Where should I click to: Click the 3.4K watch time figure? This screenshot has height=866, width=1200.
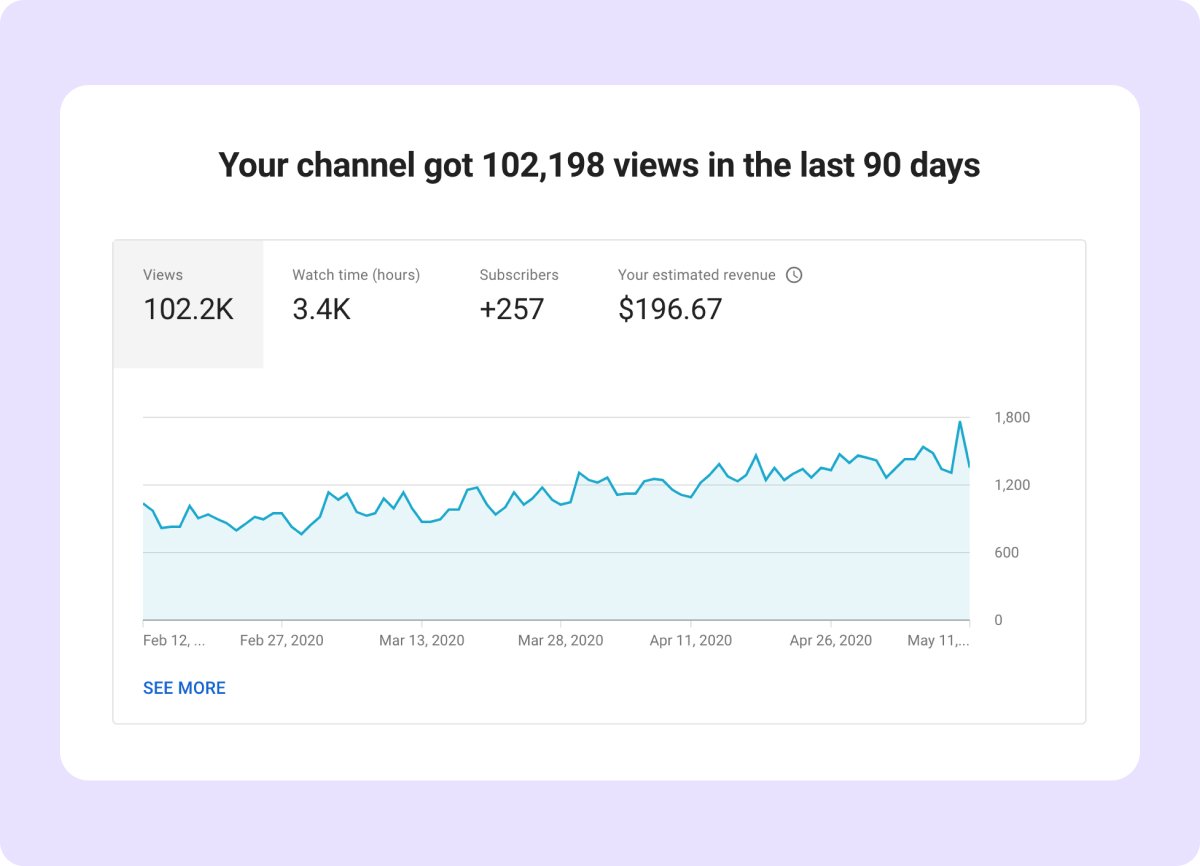click(321, 310)
